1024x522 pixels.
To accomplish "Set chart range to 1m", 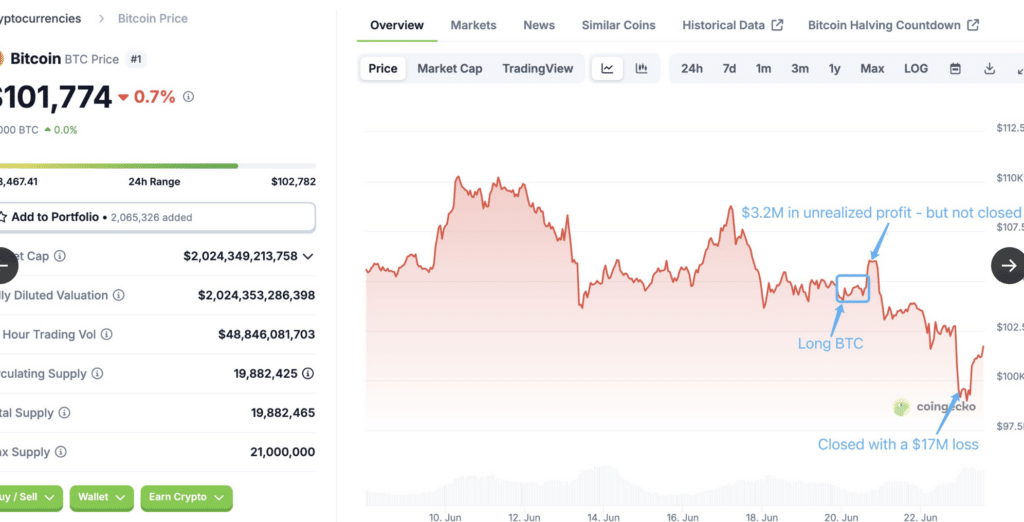I will pyautogui.click(x=763, y=69).
